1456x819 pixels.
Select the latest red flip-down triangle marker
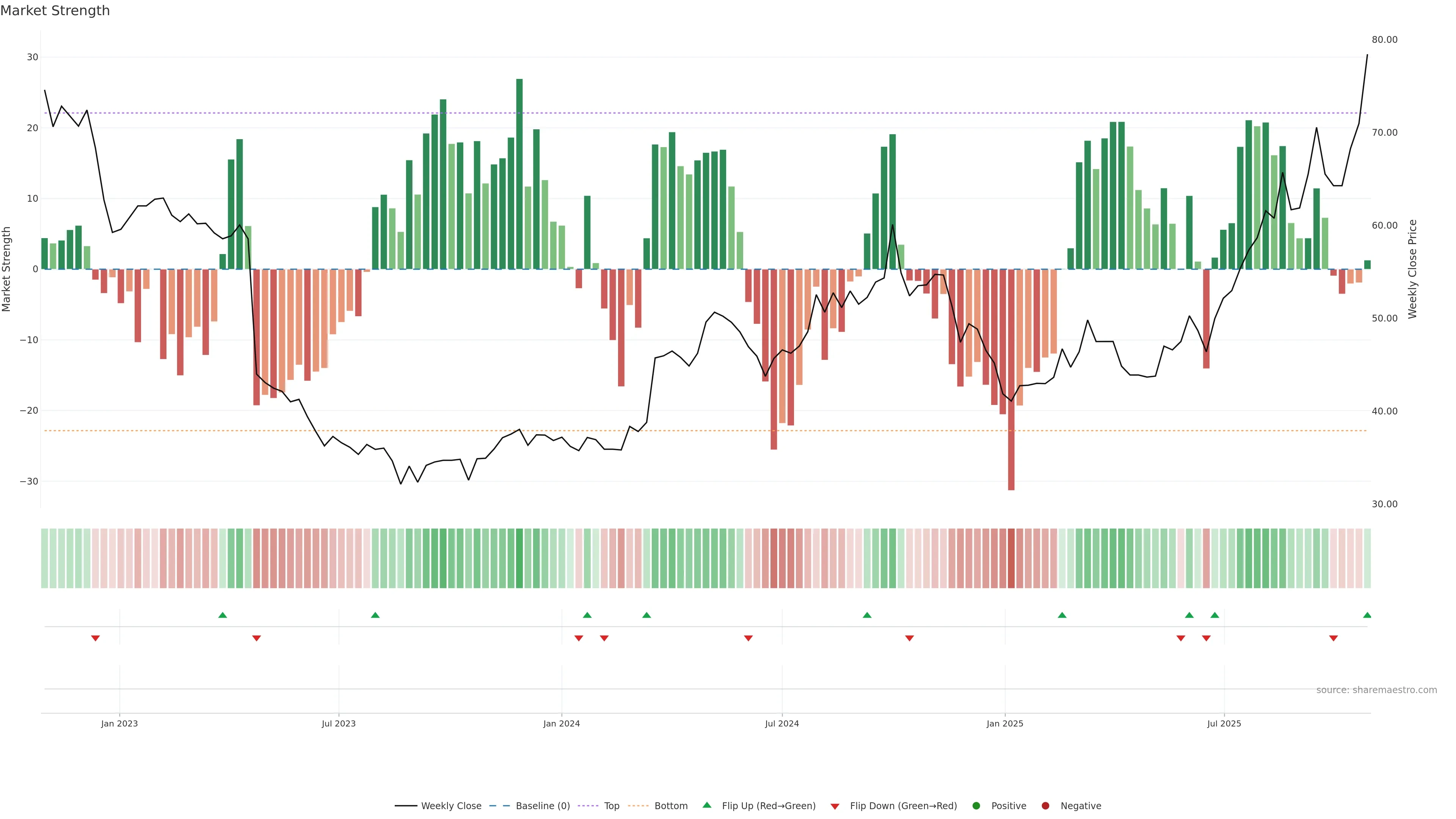click(x=1334, y=638)
